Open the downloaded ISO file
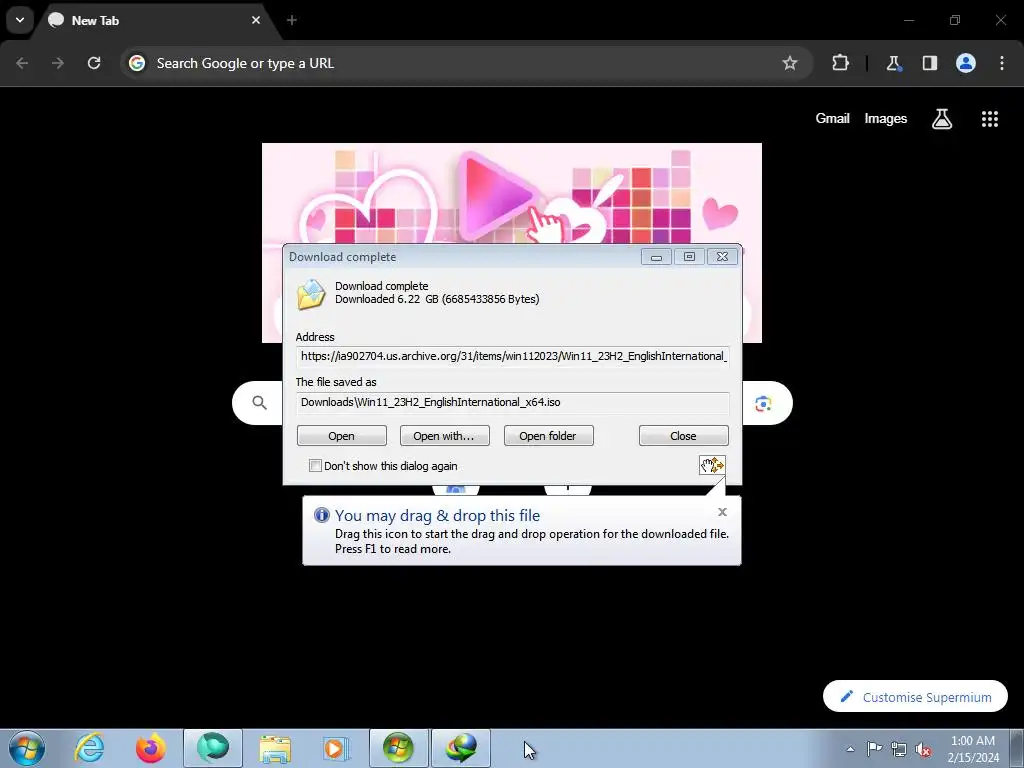 pyautogui.click(x=342, y=436)
